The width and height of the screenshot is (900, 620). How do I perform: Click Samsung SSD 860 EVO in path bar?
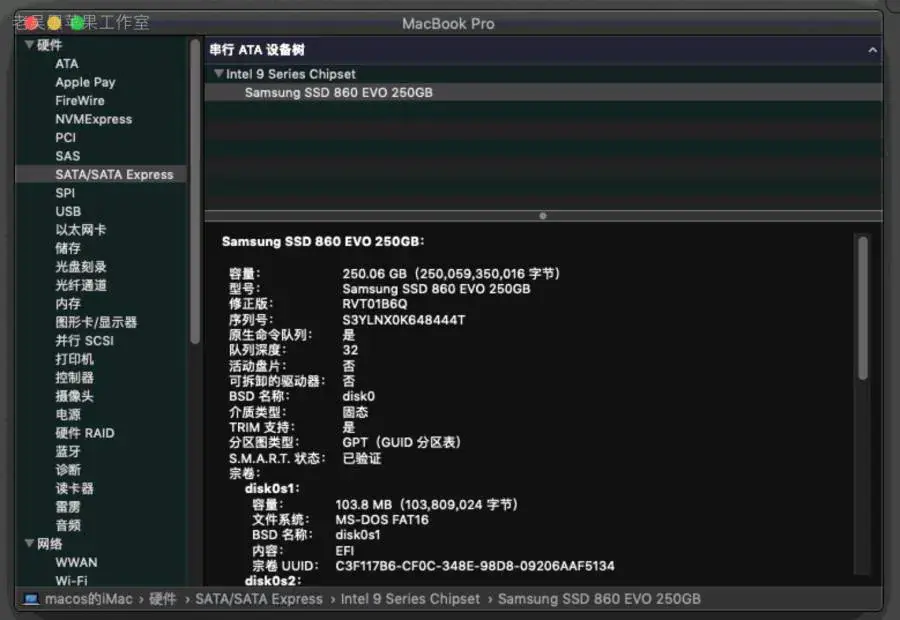[599, 599]
